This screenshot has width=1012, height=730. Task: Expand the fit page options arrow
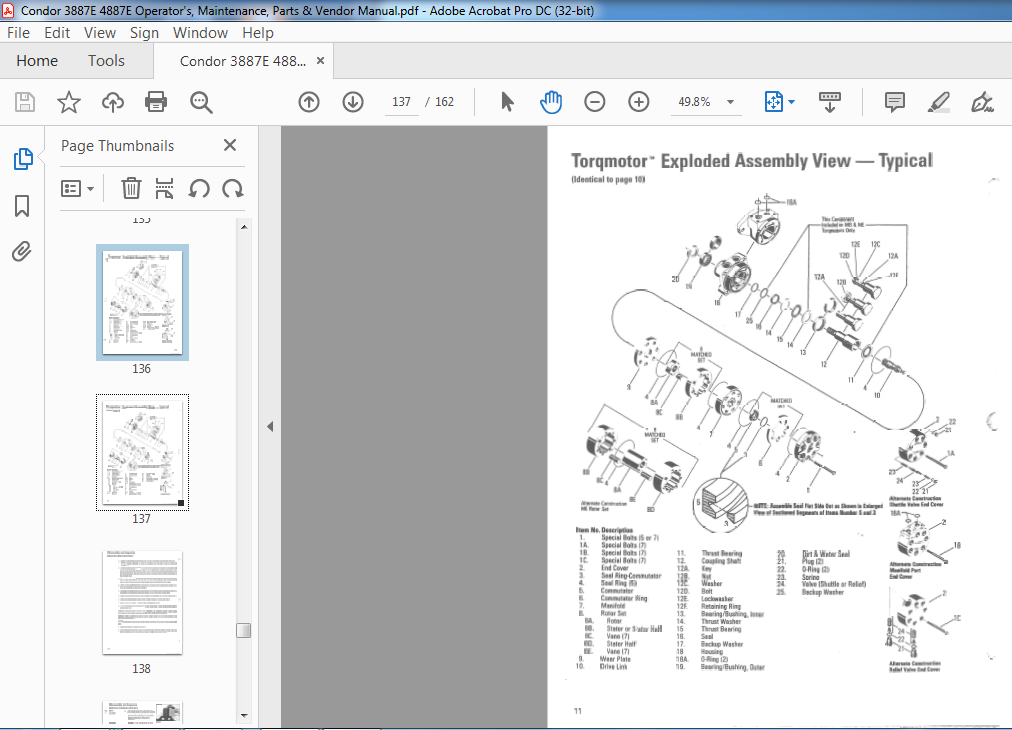[x=792, y=102]
